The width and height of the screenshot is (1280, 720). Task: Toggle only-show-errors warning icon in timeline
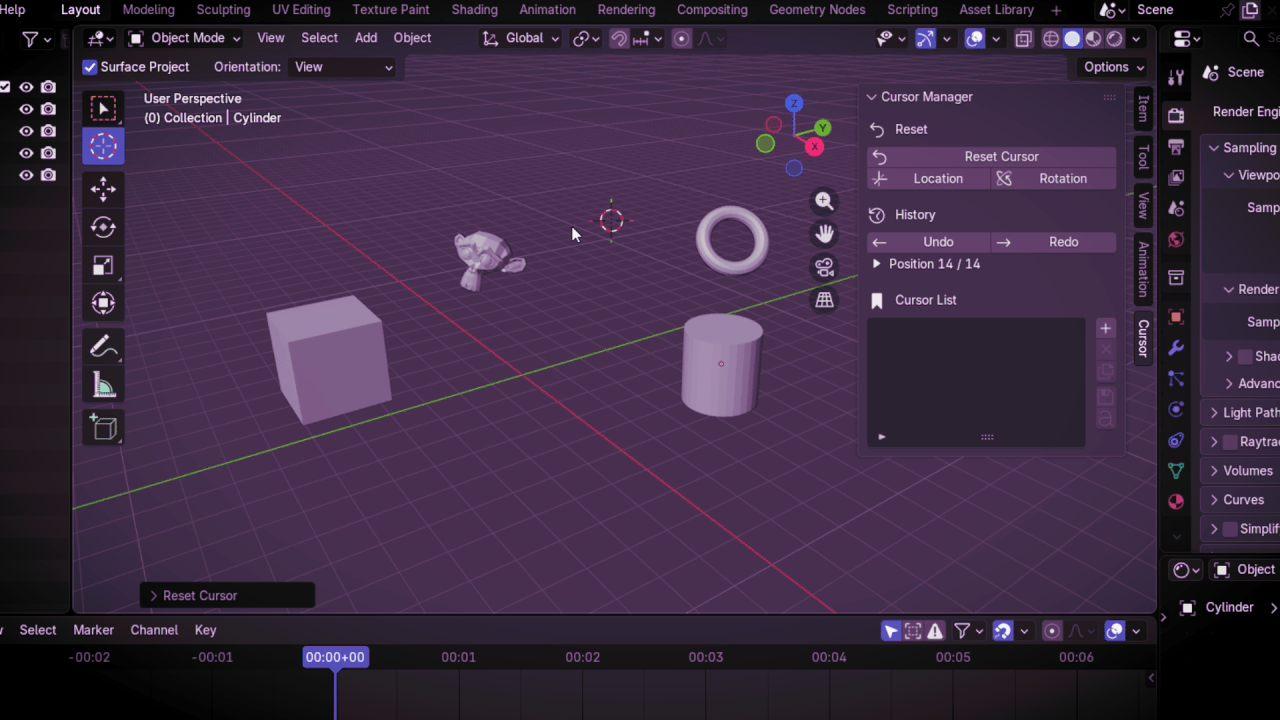(935, 631)
